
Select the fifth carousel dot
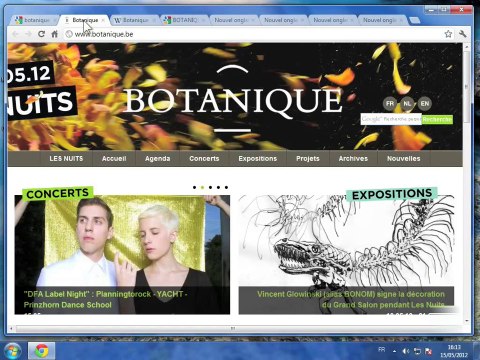click(x=226, y=187)
